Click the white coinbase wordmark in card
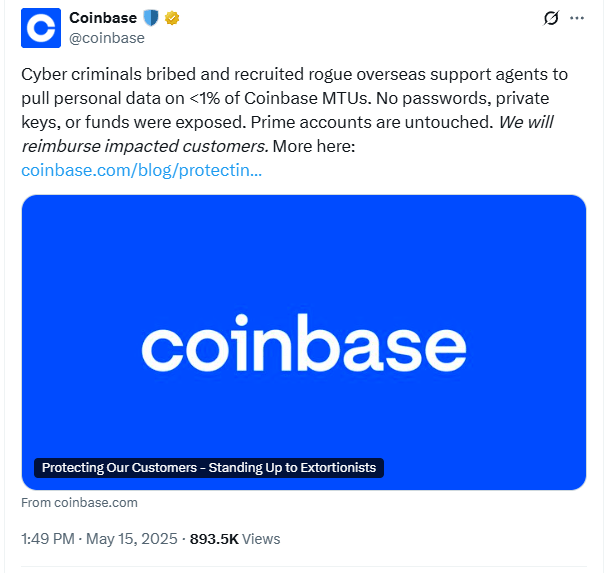 click(304, 343)
